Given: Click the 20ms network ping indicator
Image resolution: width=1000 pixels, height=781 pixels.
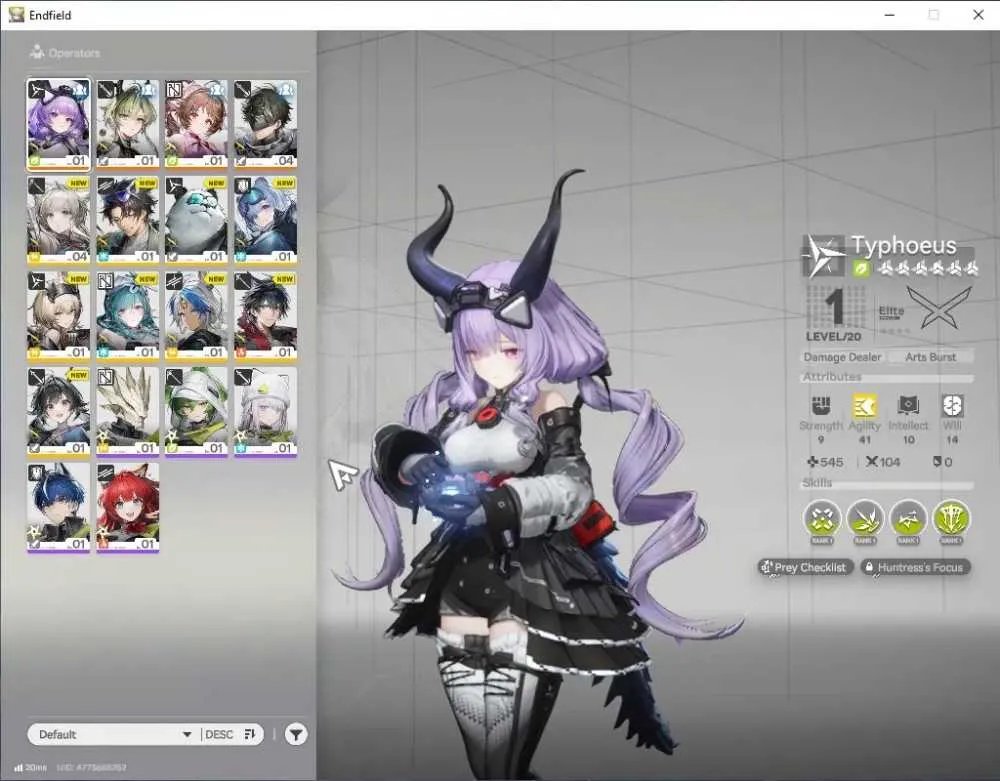Looking at the screenshot, I should (x=30, y=768).
